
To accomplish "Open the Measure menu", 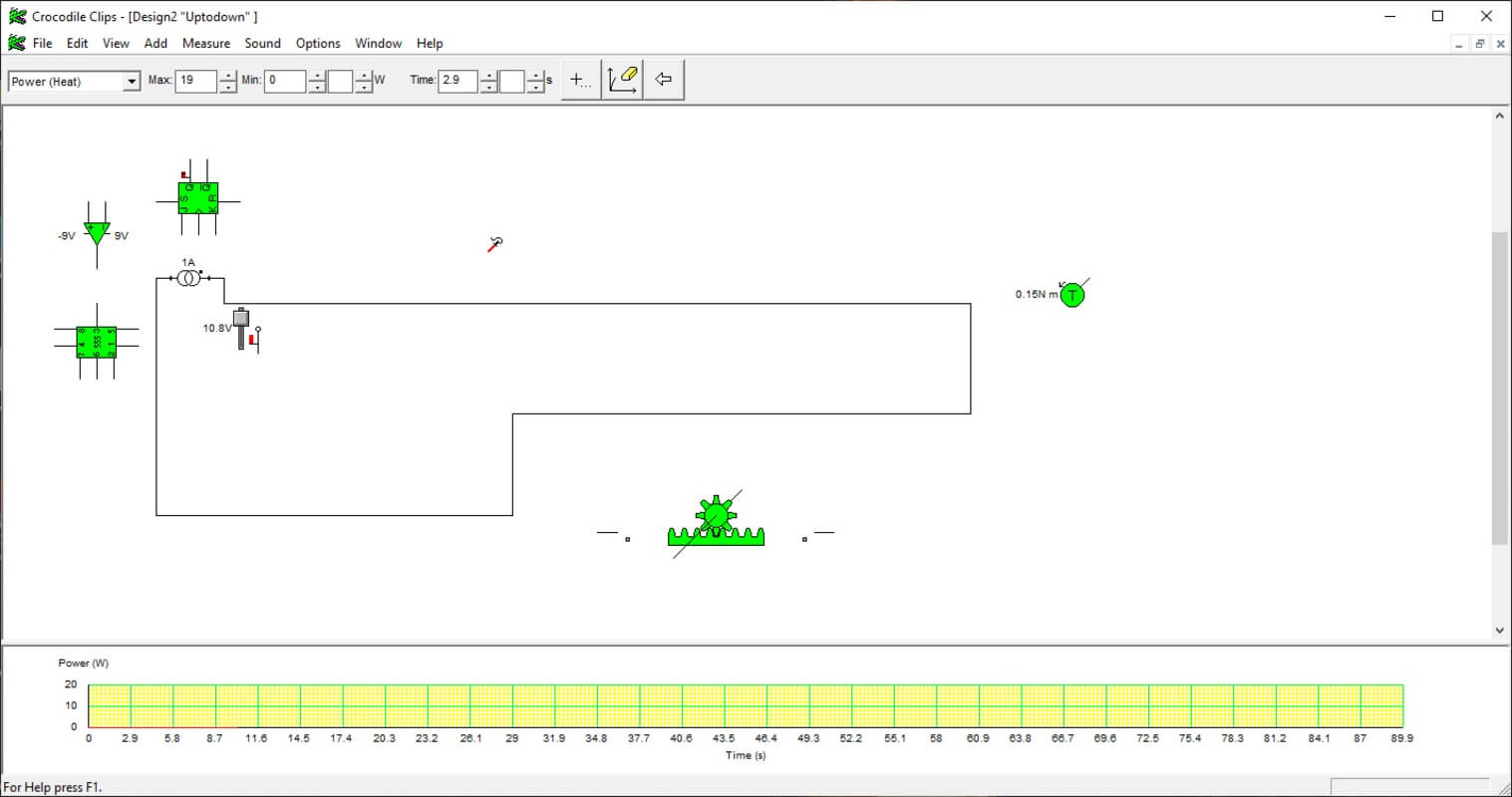I will pos(205,43).
